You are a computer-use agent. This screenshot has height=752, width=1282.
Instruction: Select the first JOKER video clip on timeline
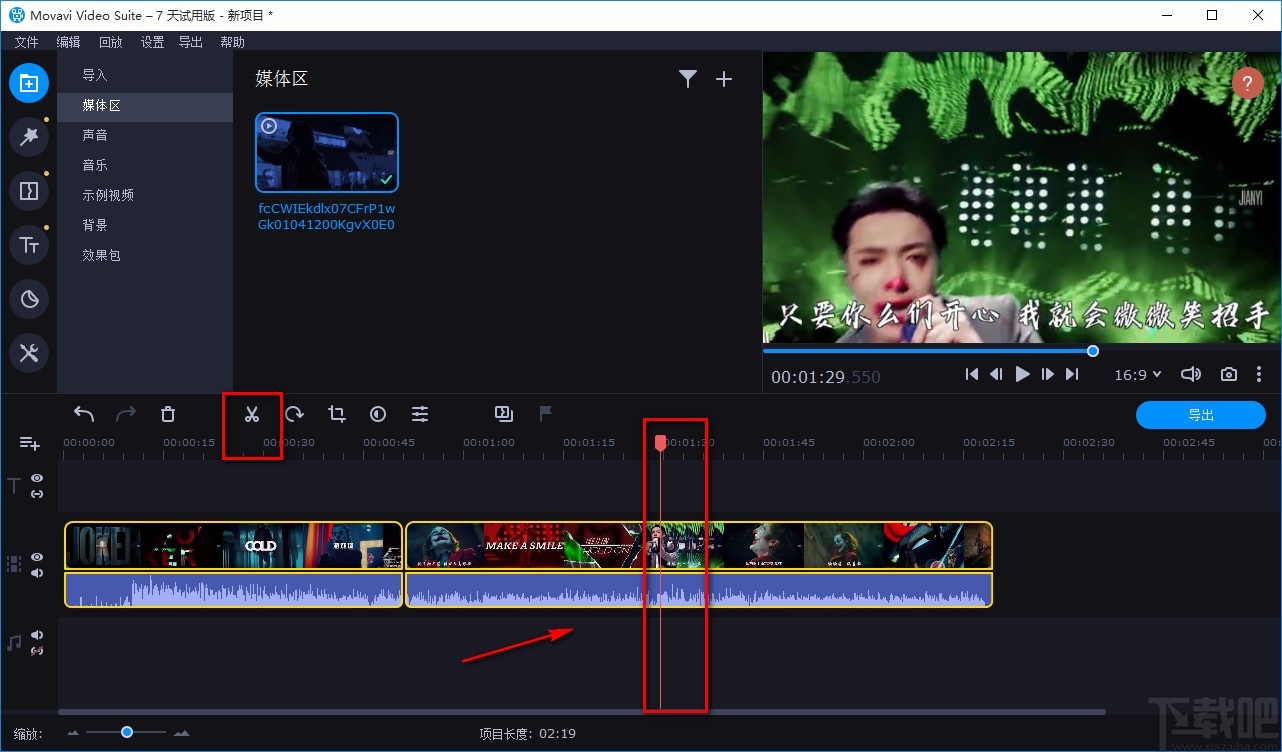coord(233,546)
